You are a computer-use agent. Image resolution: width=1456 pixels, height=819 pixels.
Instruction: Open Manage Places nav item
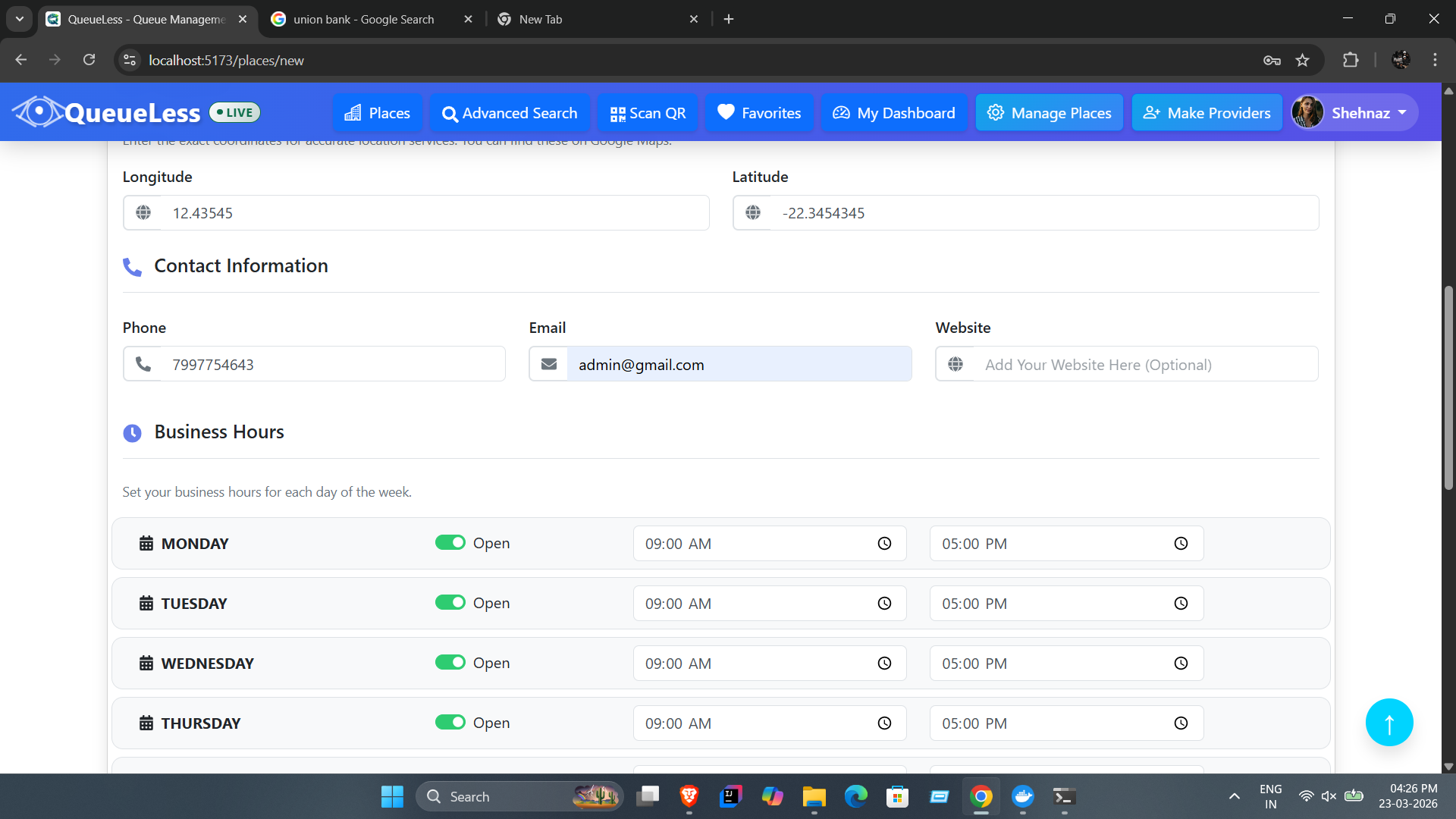click(1049, 113)
